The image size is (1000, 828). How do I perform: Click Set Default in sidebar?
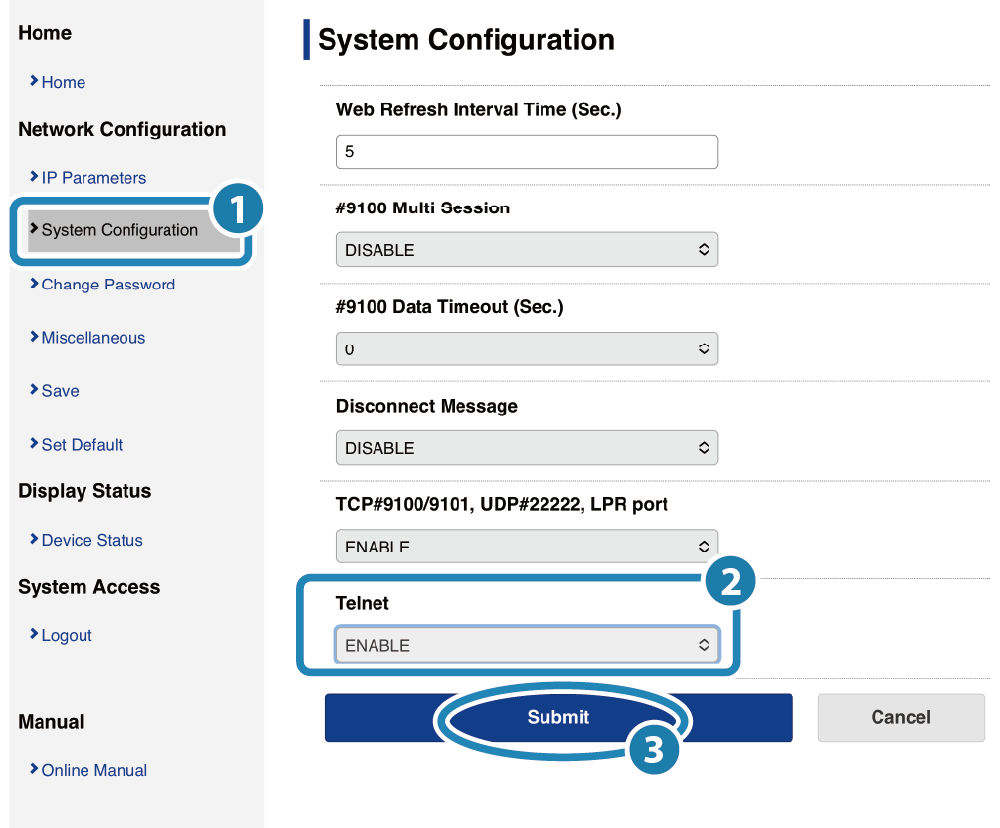(82, 445)
